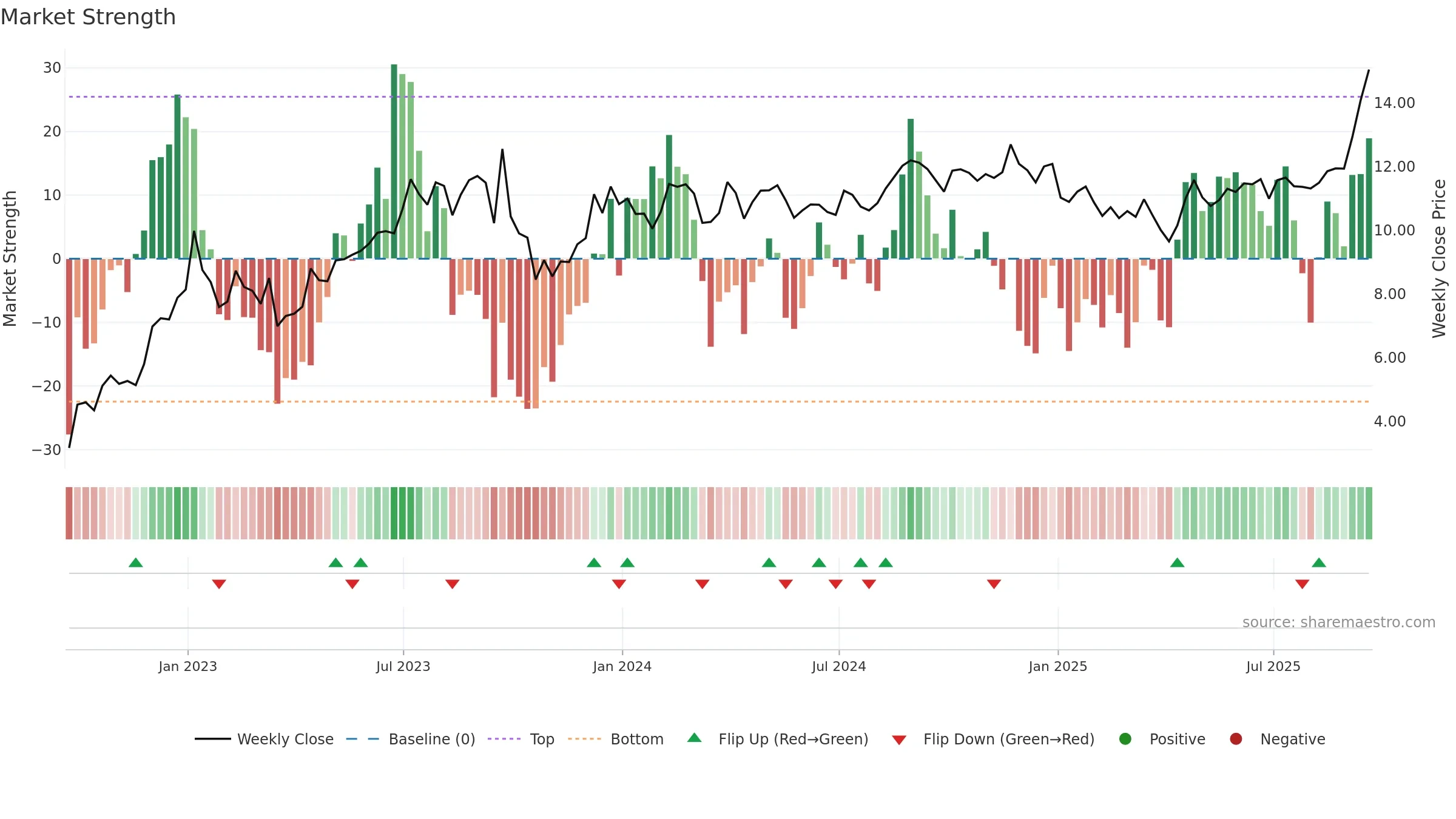Viewport: 1456px width, 819px height.
Task: Click the 10.00 price tick on right axis
Action: pos(1394,231)
